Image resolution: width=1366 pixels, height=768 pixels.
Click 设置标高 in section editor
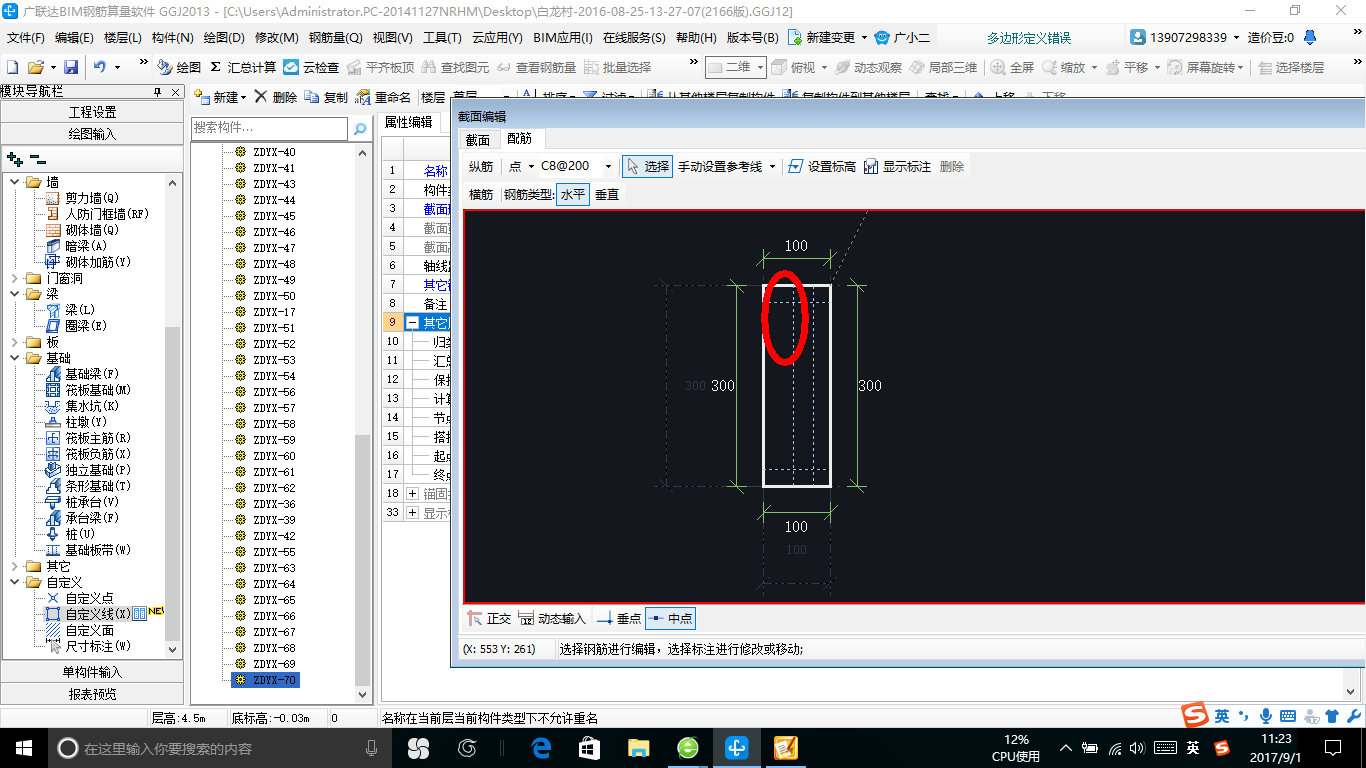822,166
